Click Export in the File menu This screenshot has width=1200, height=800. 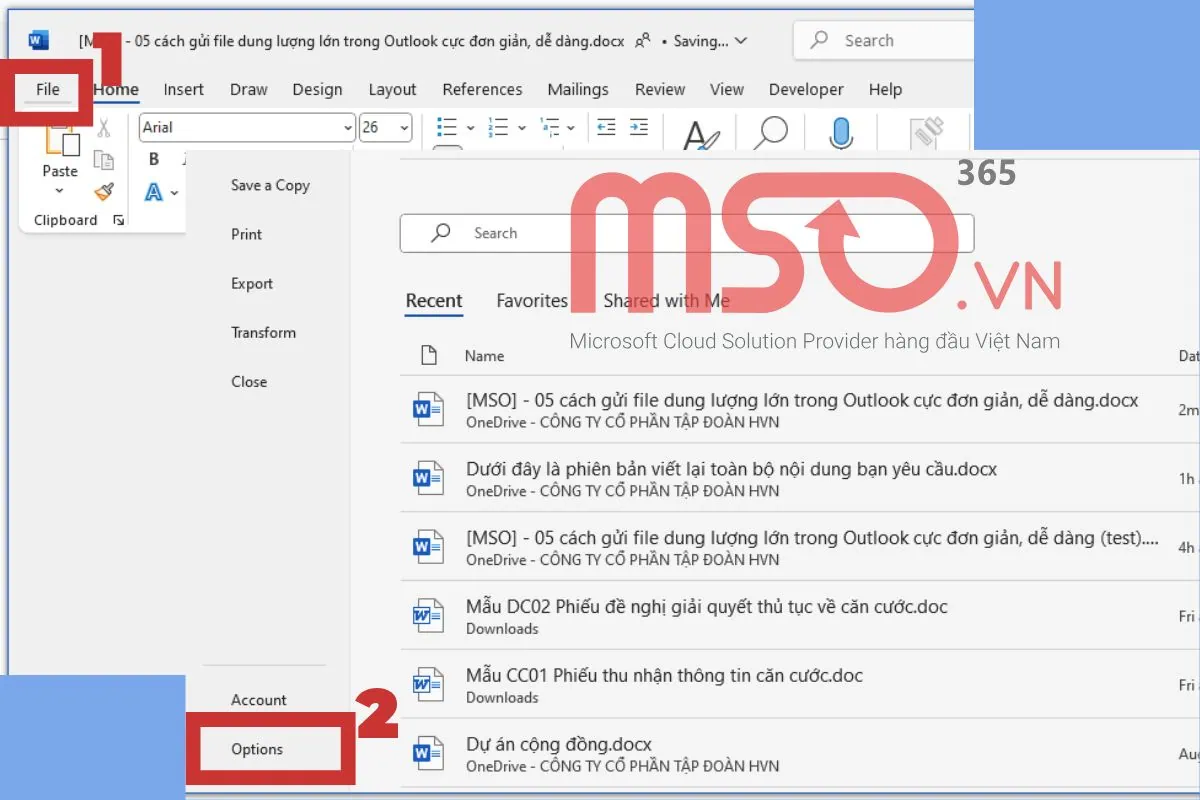tap(251, 283)
